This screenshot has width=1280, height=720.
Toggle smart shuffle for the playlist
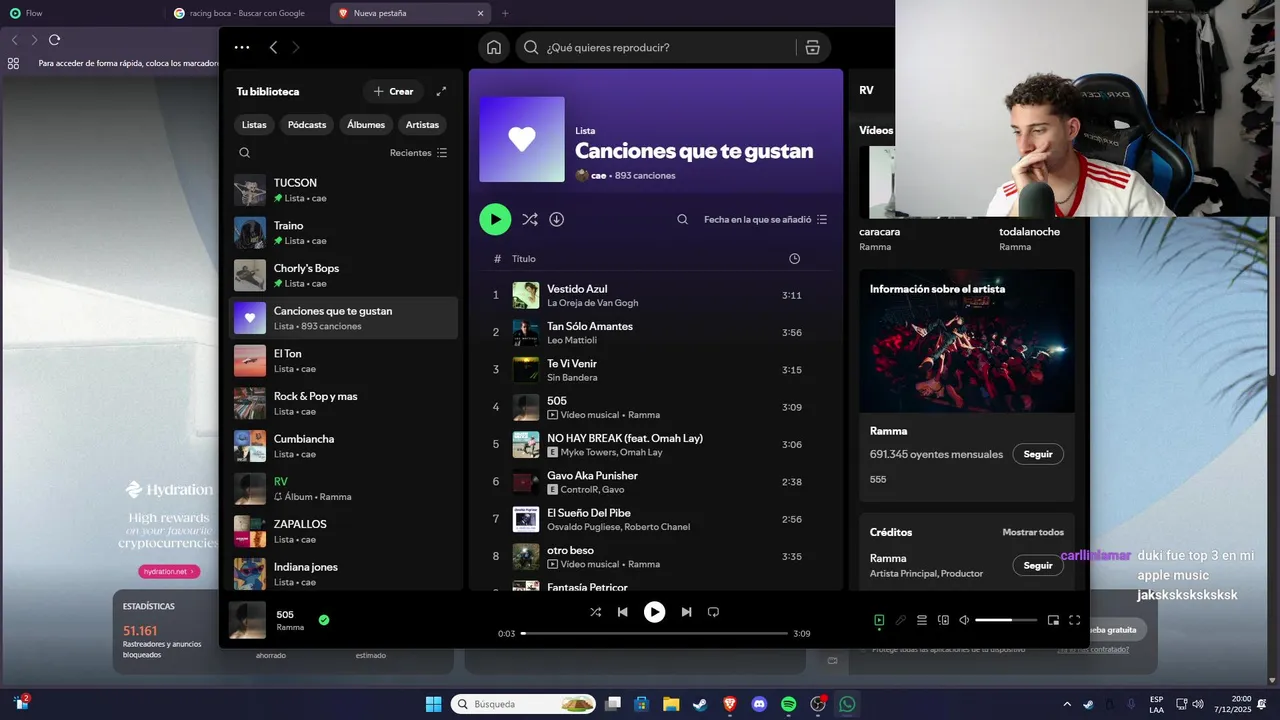click(x=529, y=219)
